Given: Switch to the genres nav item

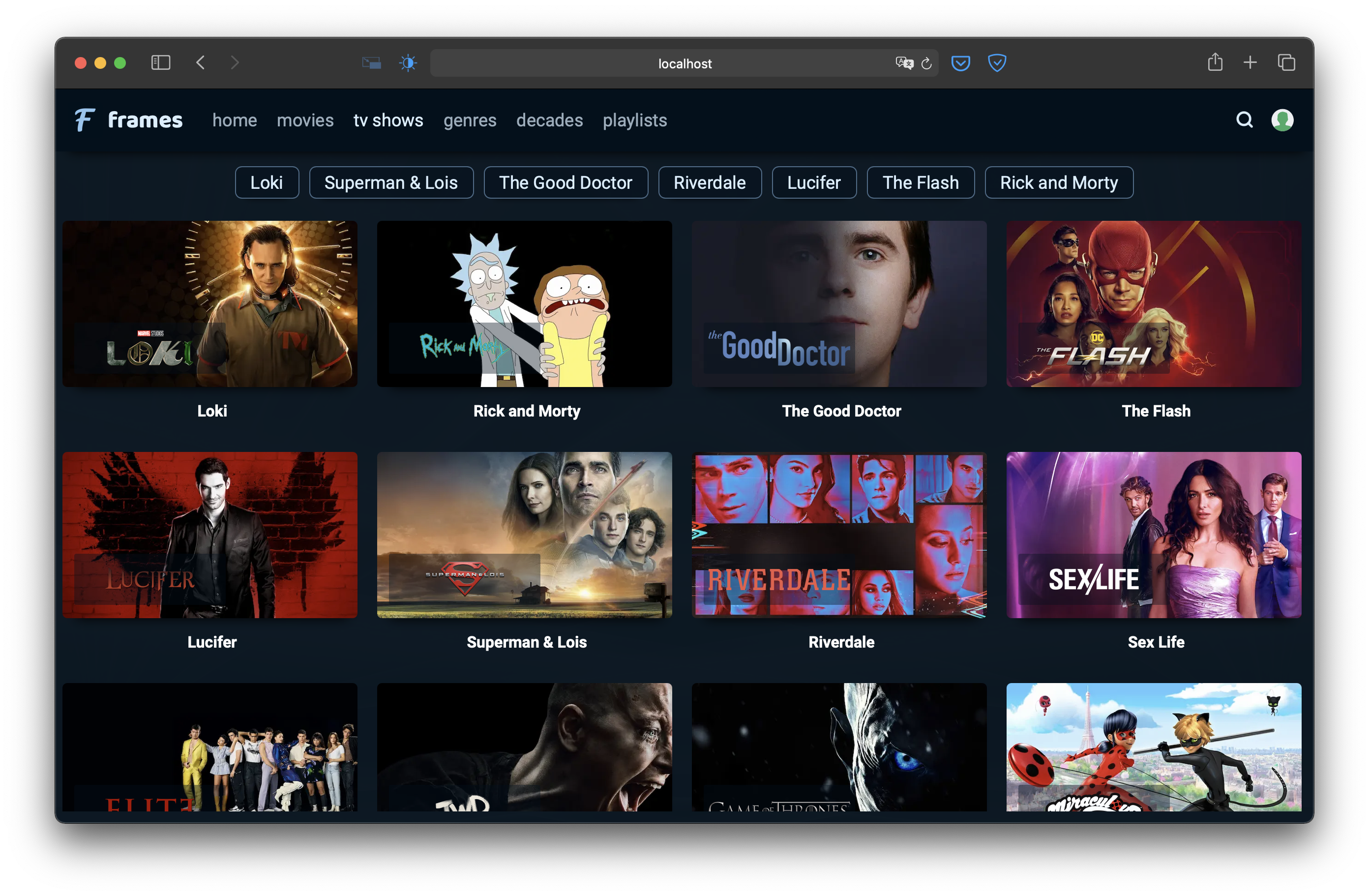Looking at the screenshot, I should (470, 120).
